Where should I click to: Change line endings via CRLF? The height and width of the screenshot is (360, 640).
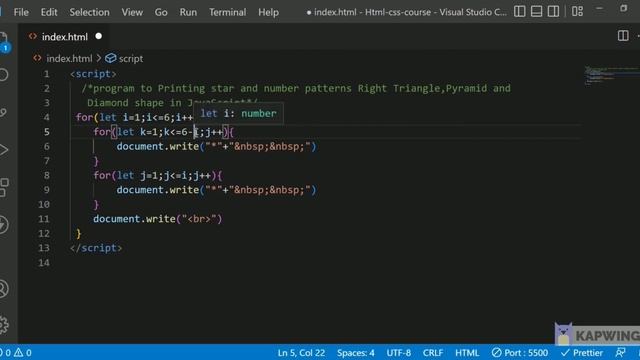(433, 353)
